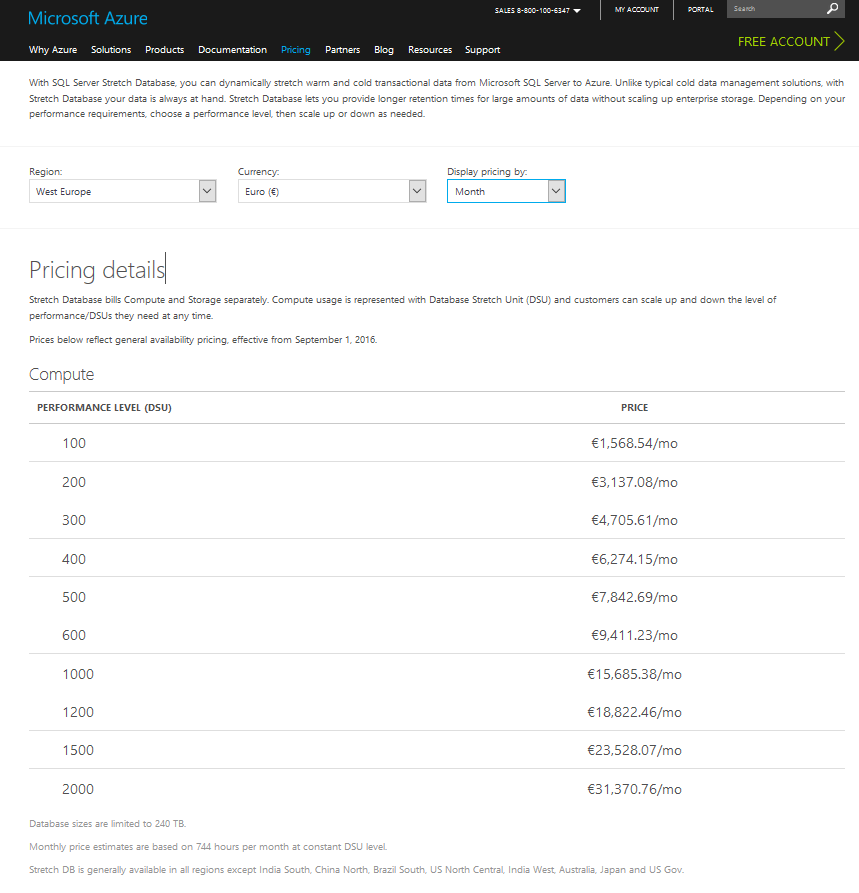The width and height of the screenshot is (859, 893).
Task: Click the €31,370.76/mo price
Action: pos(635,789)
